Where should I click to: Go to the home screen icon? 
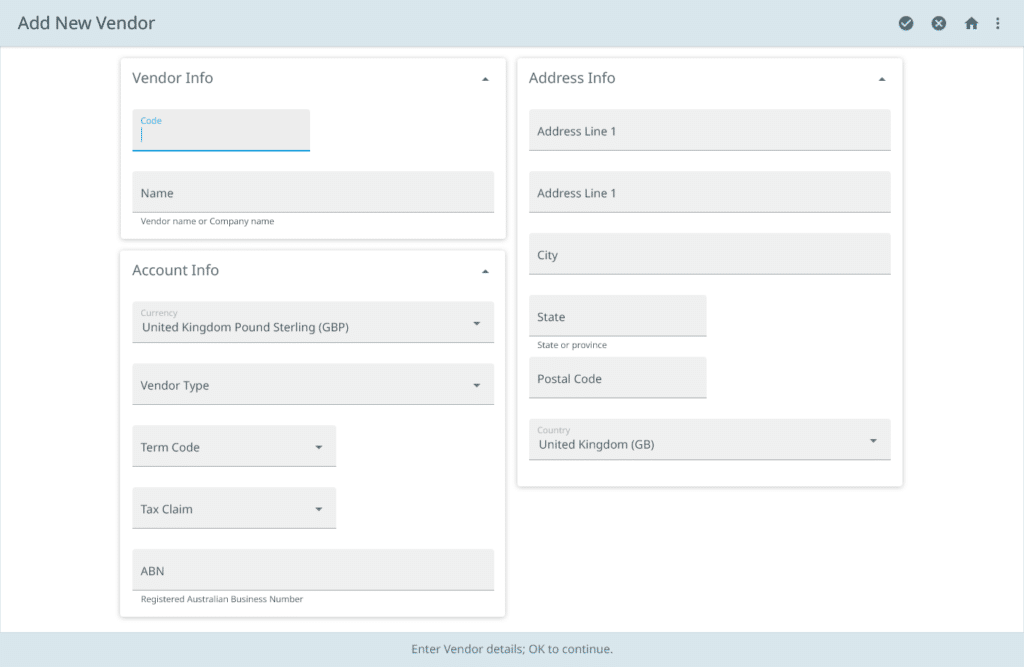pos(971,24)
